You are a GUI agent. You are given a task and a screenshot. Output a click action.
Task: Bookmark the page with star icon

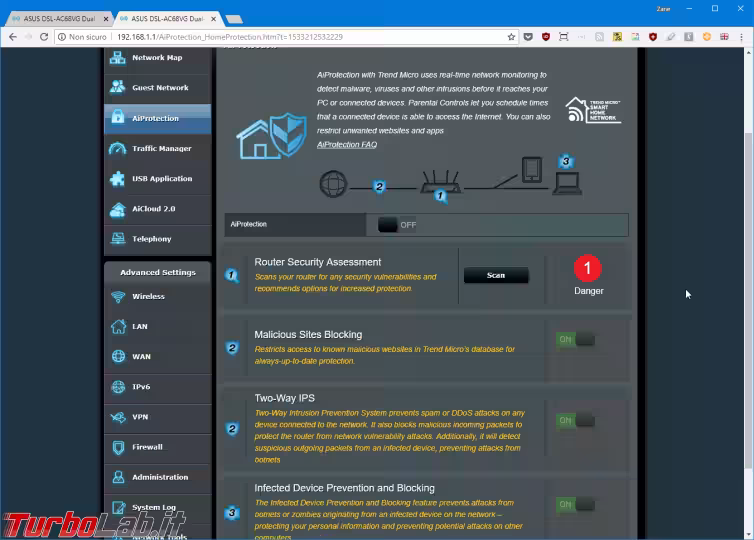point(511,37)
